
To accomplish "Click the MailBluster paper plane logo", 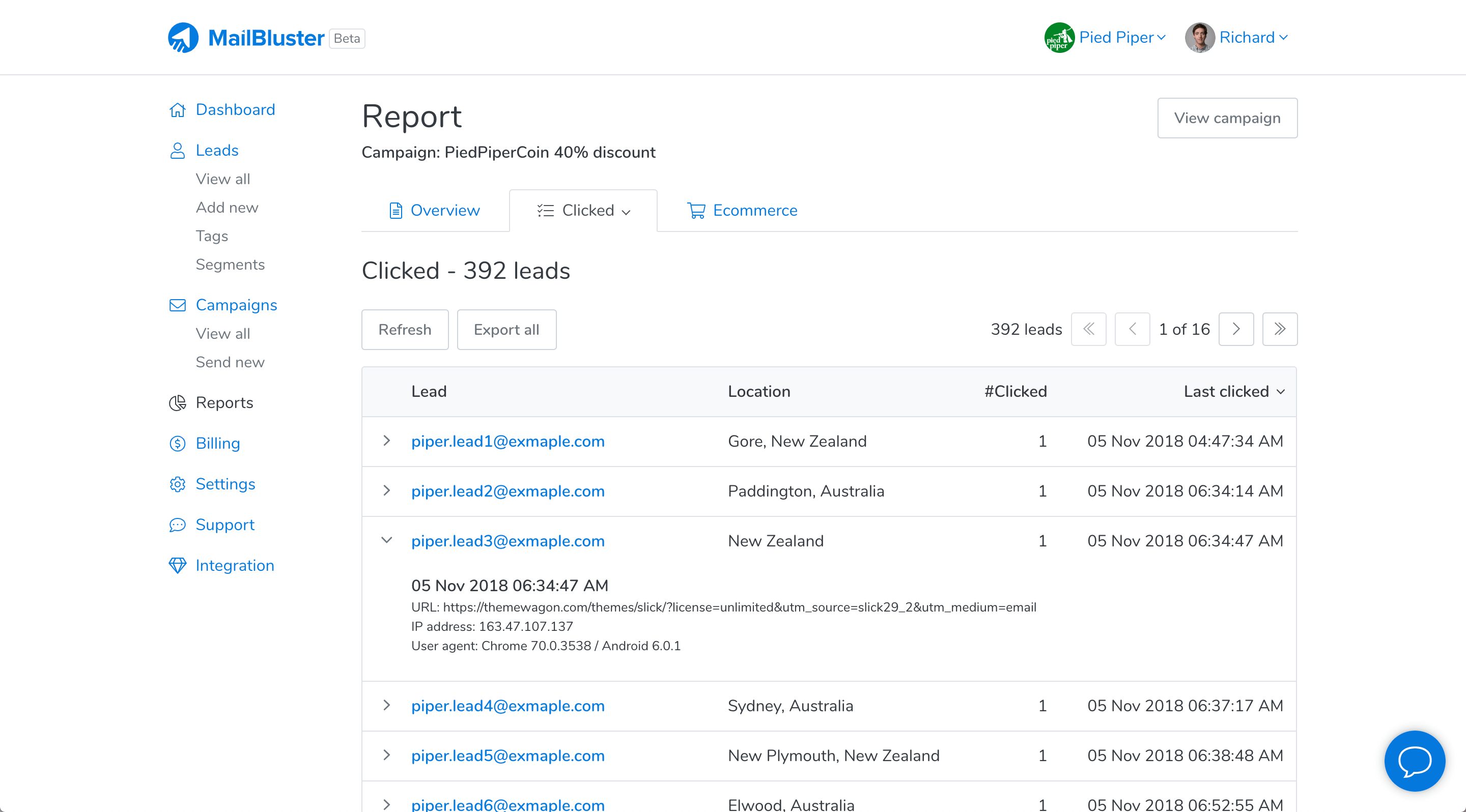I will click(183, 38).
